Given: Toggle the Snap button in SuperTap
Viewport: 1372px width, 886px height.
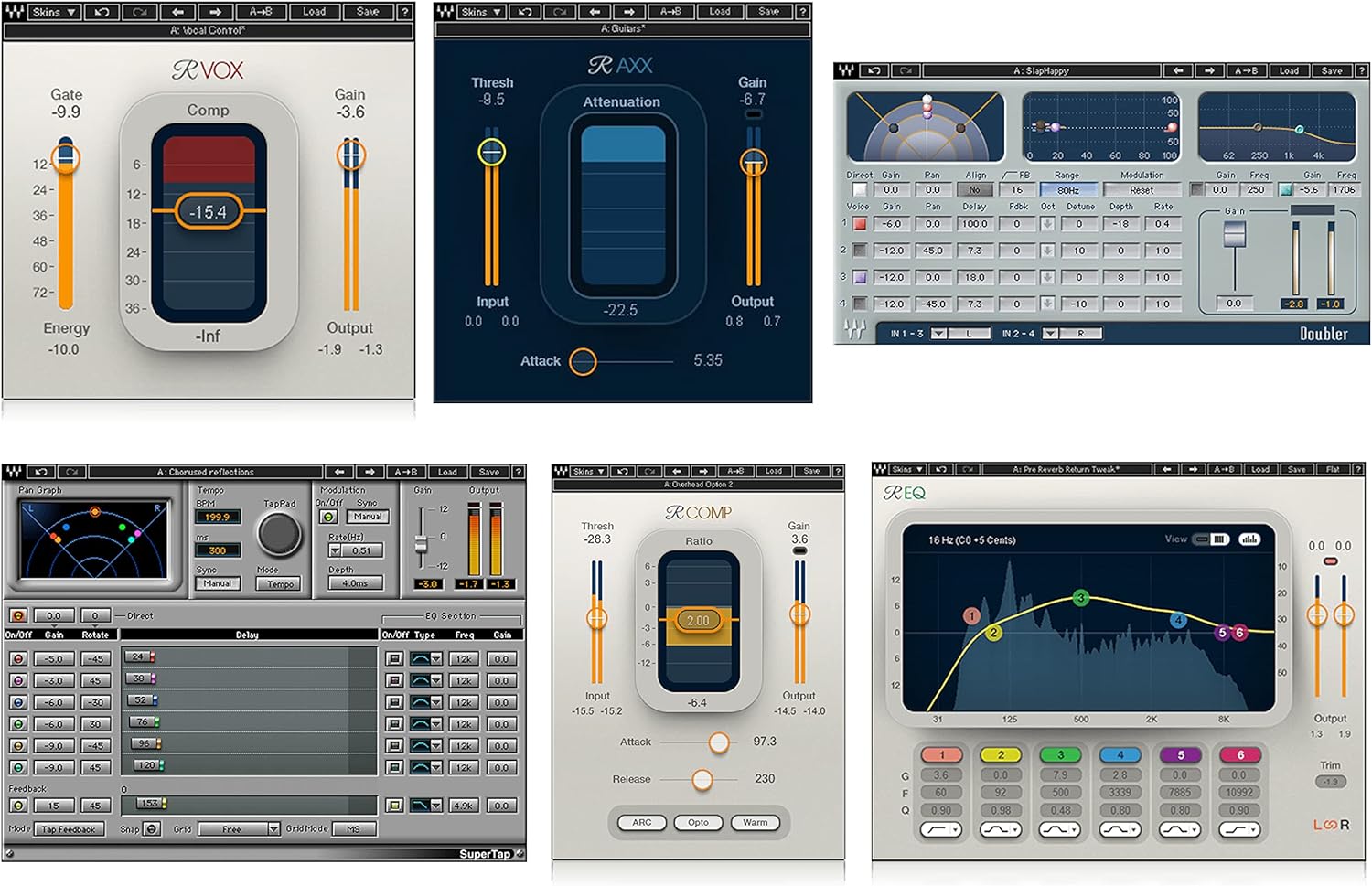Looking at the screenshot, I should coord(152,829).
